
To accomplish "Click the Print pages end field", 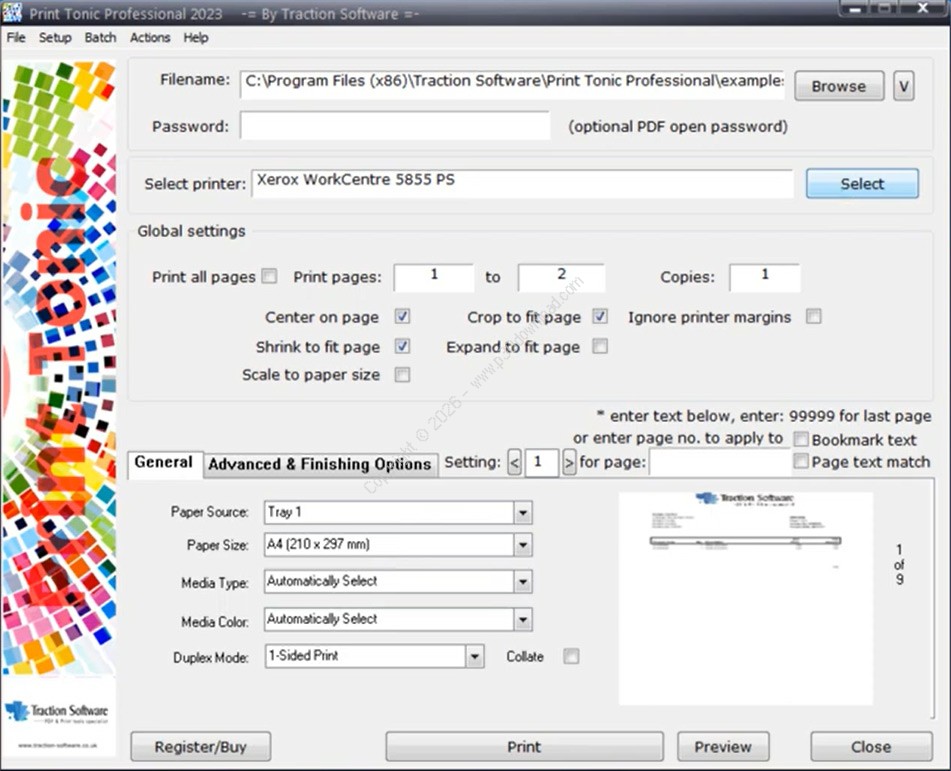I will pos(561,277).
